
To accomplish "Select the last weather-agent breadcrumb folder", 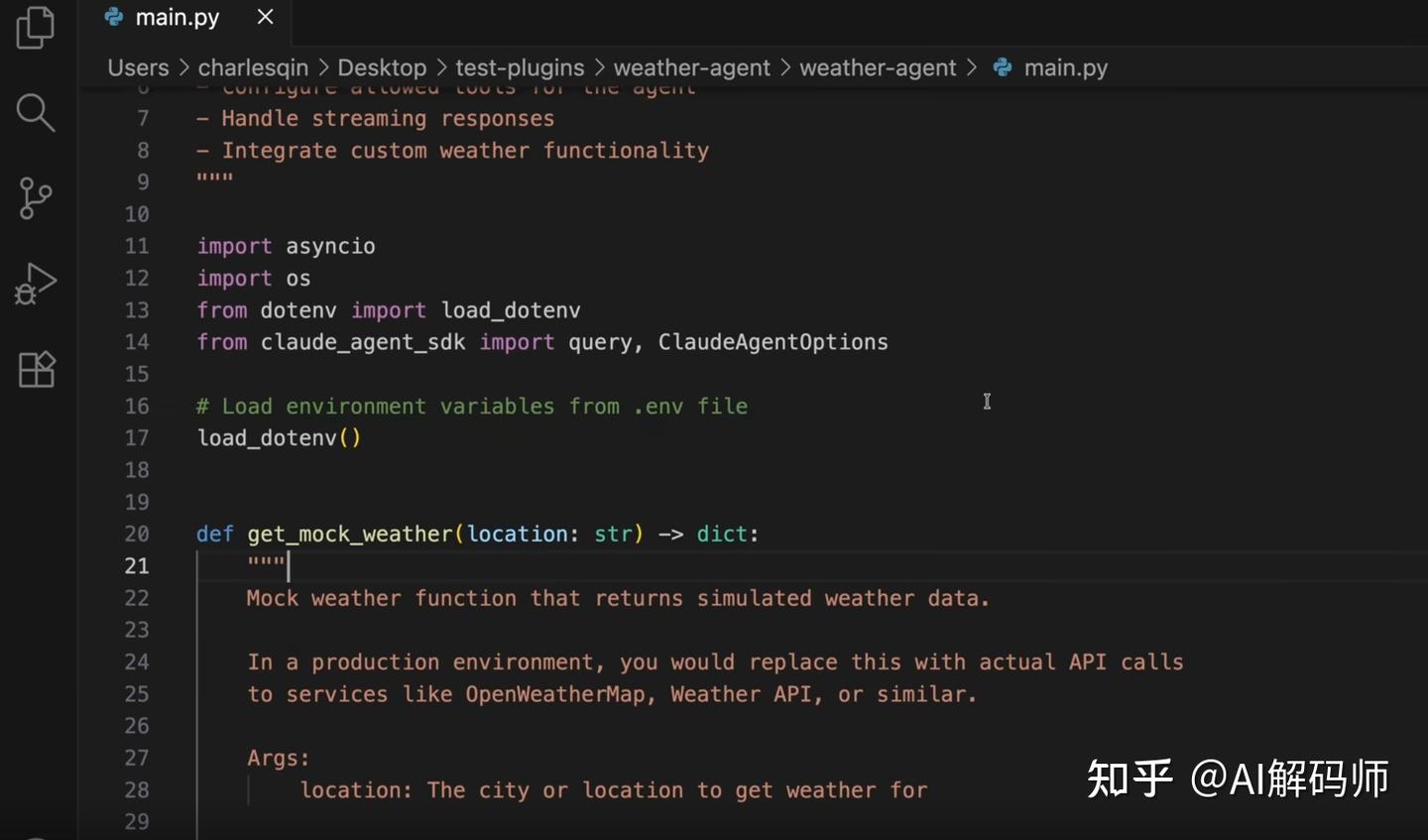I will (878, 67).
